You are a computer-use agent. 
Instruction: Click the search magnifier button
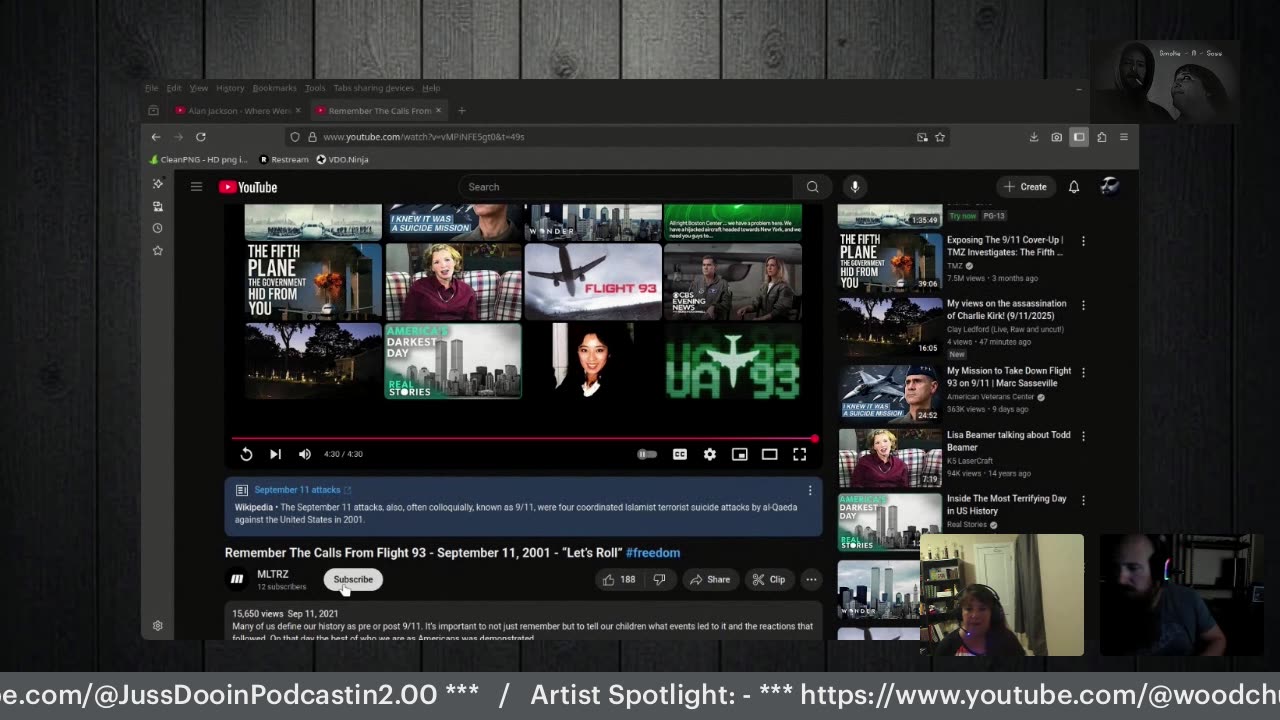(813, 187)
